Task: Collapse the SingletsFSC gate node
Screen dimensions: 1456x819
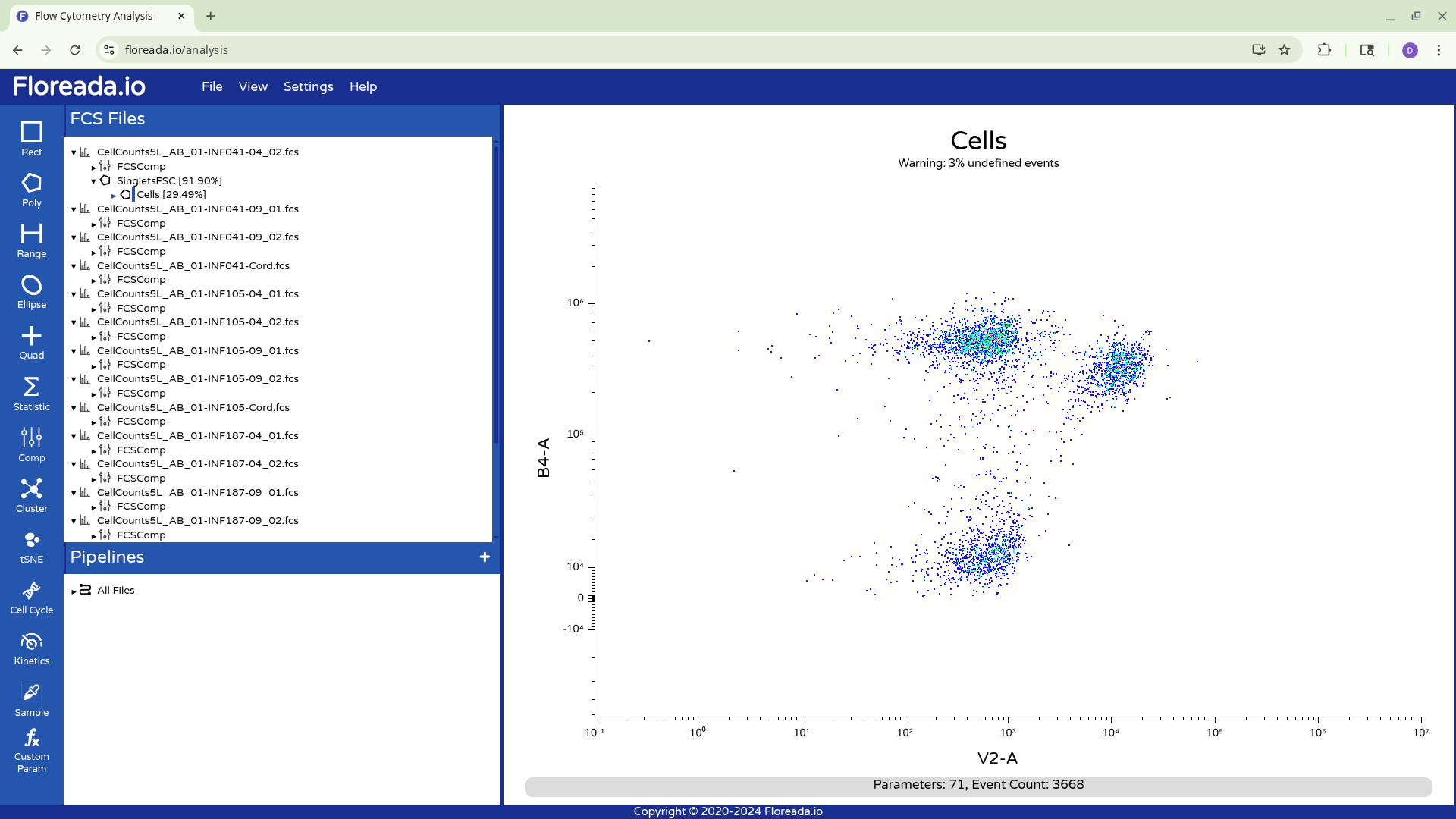Action: (x=93, y=181)
